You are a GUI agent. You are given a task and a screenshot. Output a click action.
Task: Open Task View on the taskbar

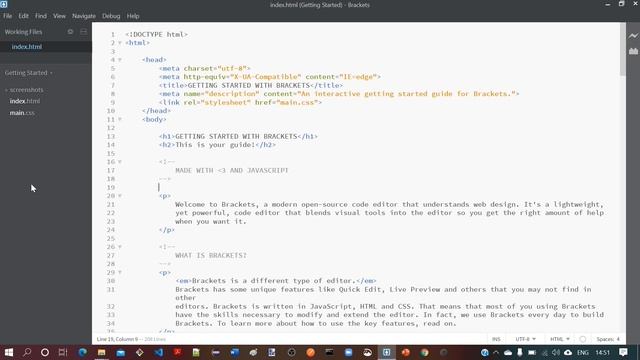[x=63, y=352]
